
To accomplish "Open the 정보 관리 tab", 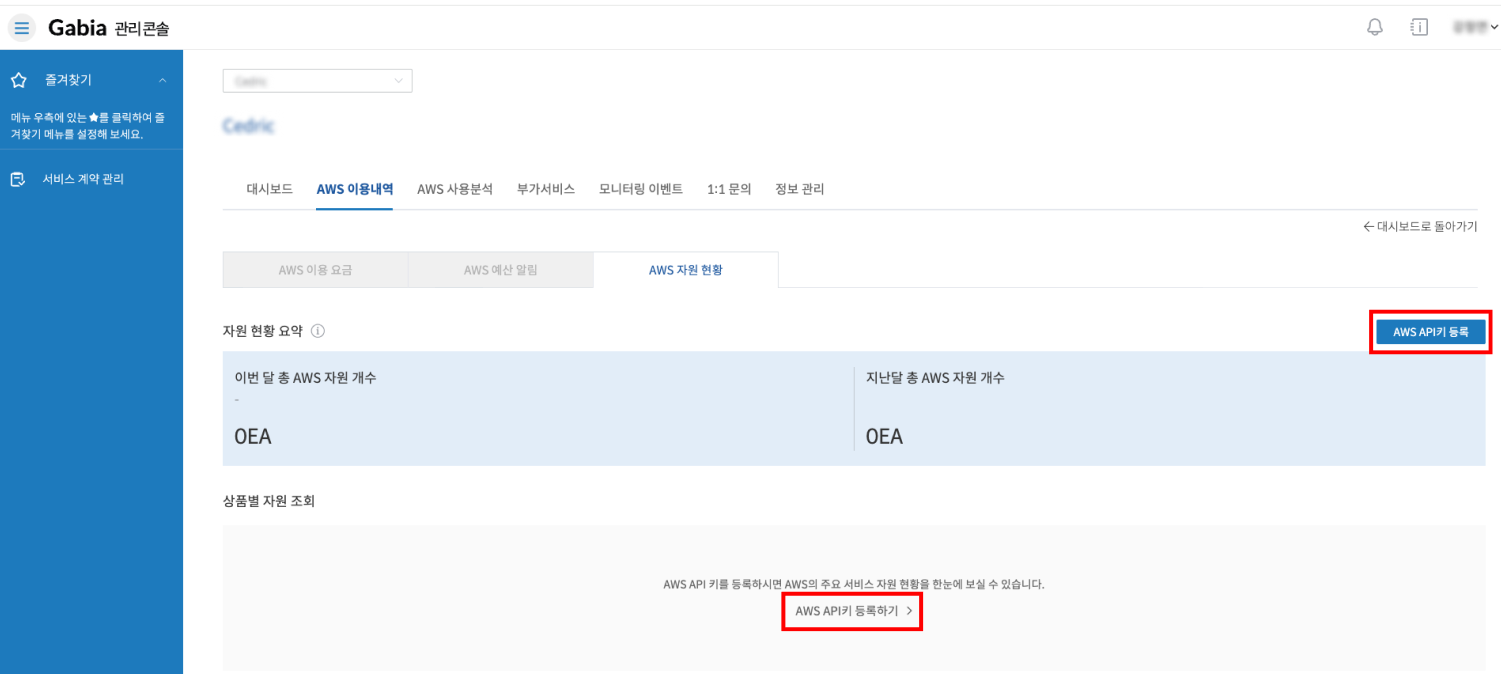I will pos(800,189).
